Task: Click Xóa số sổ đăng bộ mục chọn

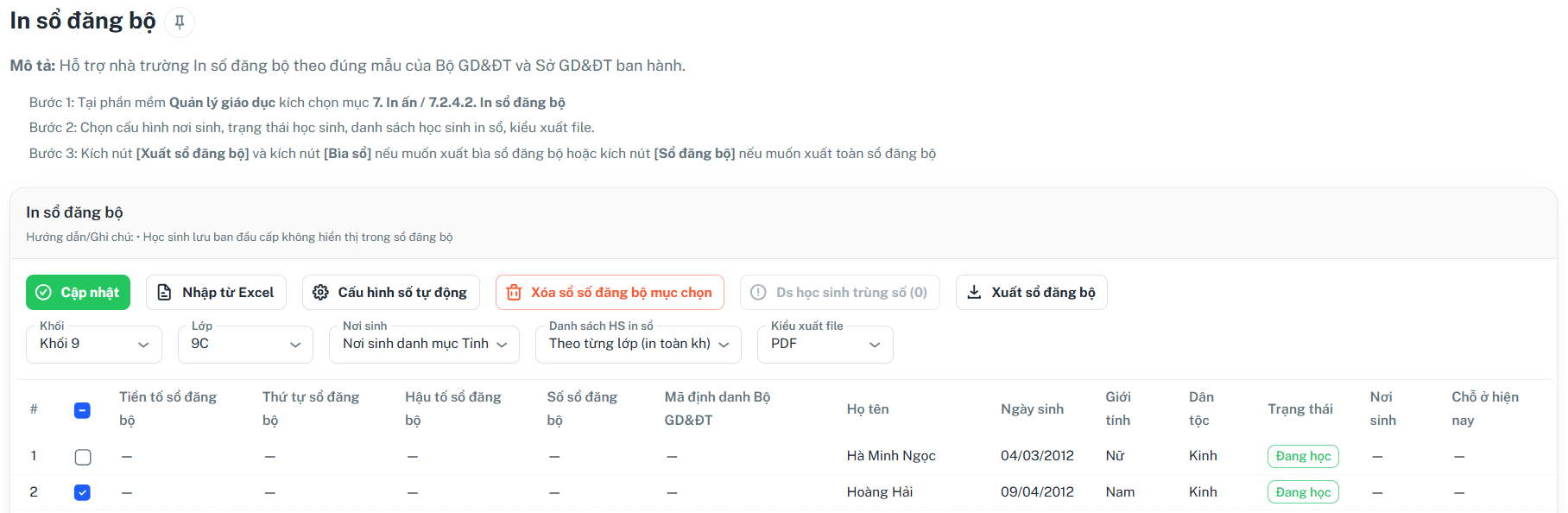Action: [610, 292]
